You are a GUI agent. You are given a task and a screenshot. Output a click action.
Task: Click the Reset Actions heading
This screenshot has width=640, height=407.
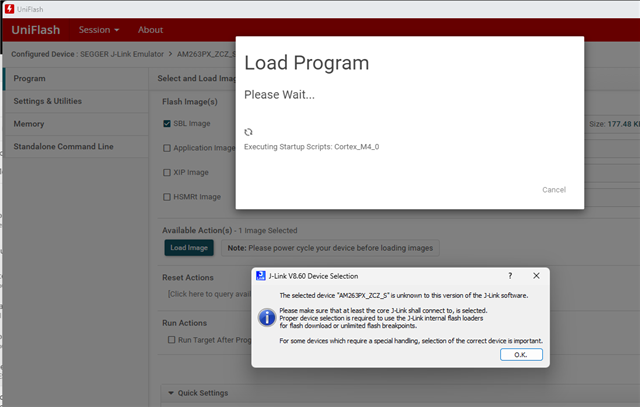(x=188, y=278)
